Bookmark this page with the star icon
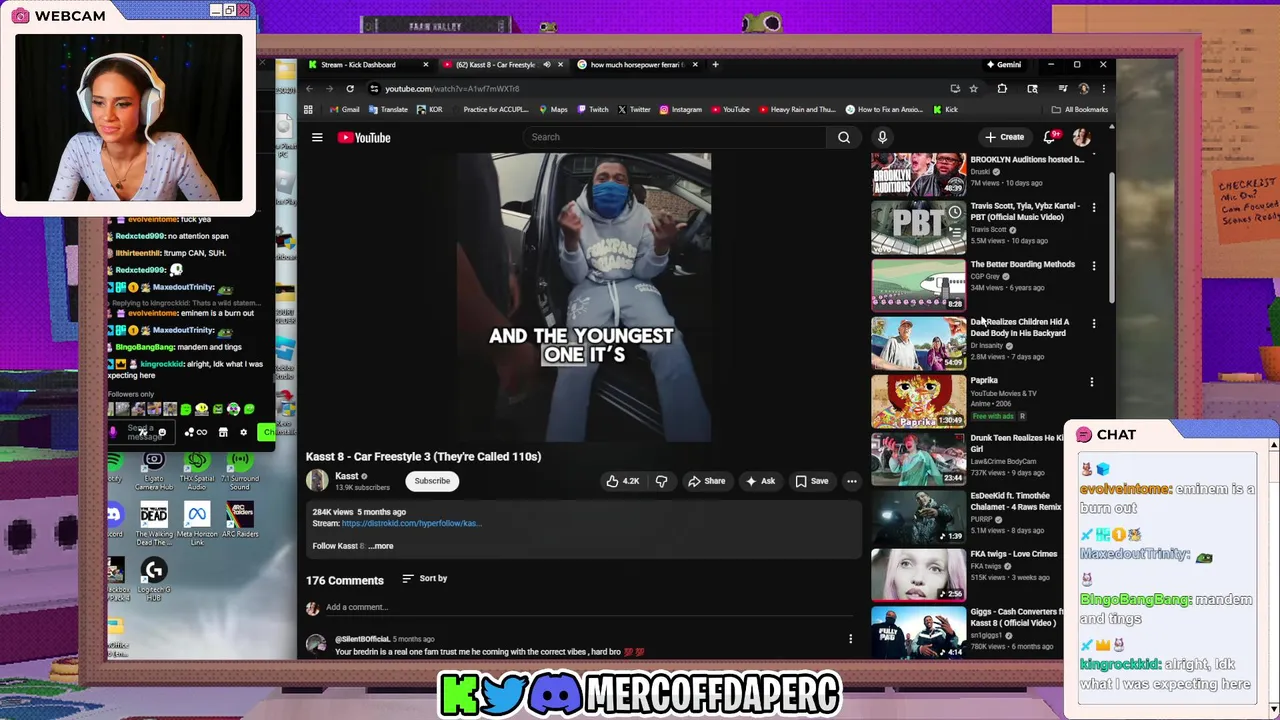The width and height of the screenshot is (1280, 720). [973, 88]
